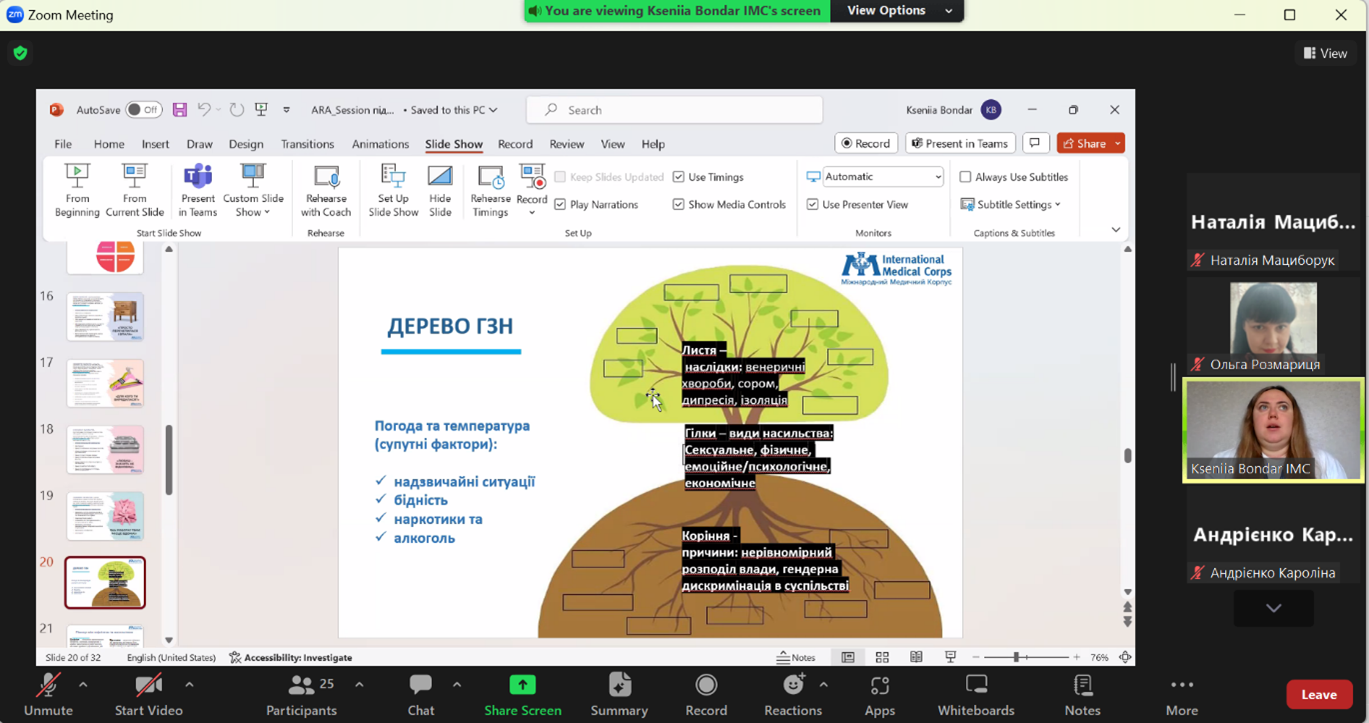Click the Zoom View button
Image resolution: width=1369 pixels, height=723 pixels.
[1326, 53]
